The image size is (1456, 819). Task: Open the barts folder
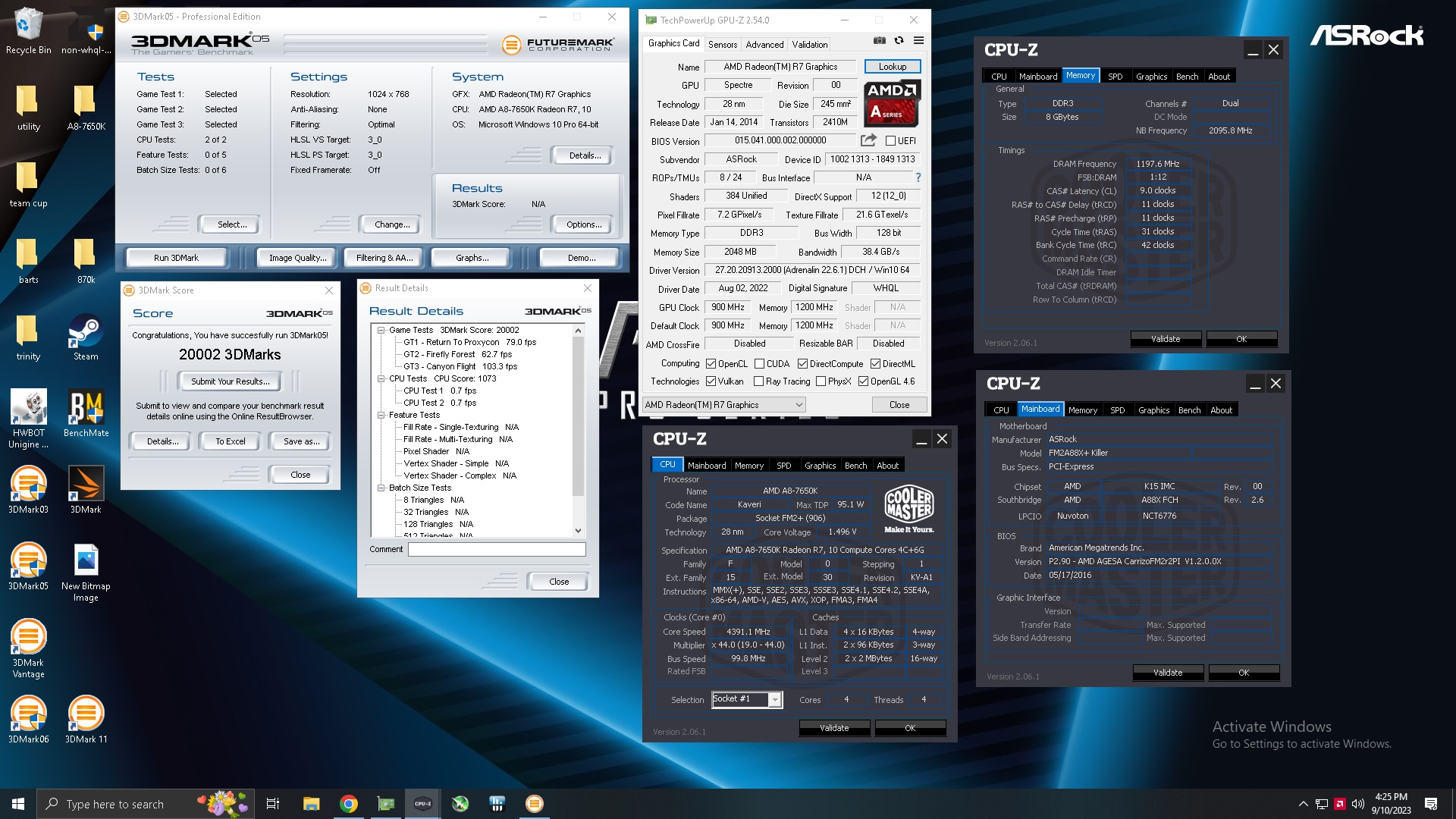(28, 261)
